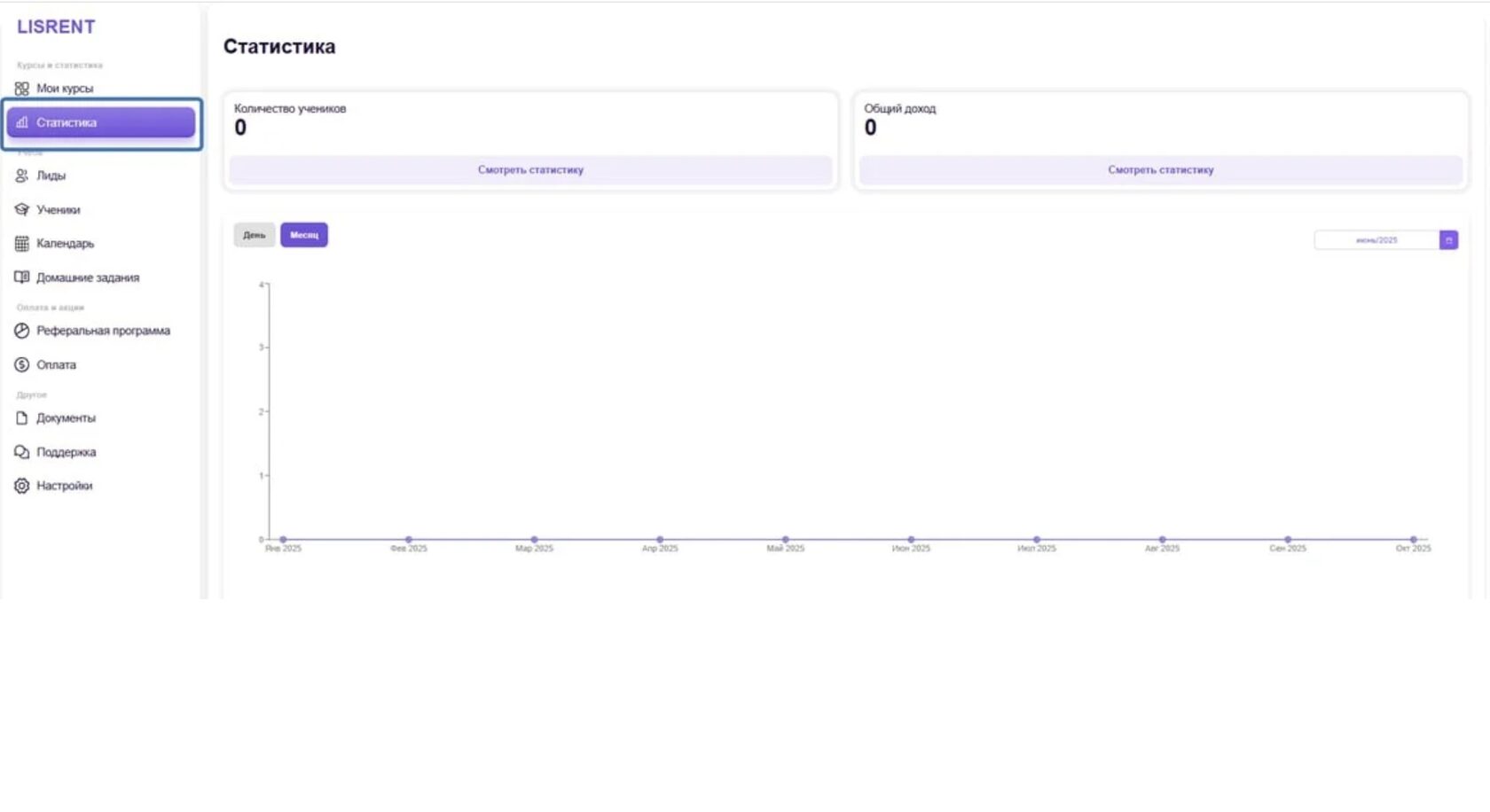Image resolution: width=1490 pixels, height=812 pixels.
Task: Select the Месяц chart toggle
Action: tap(304, 235)
